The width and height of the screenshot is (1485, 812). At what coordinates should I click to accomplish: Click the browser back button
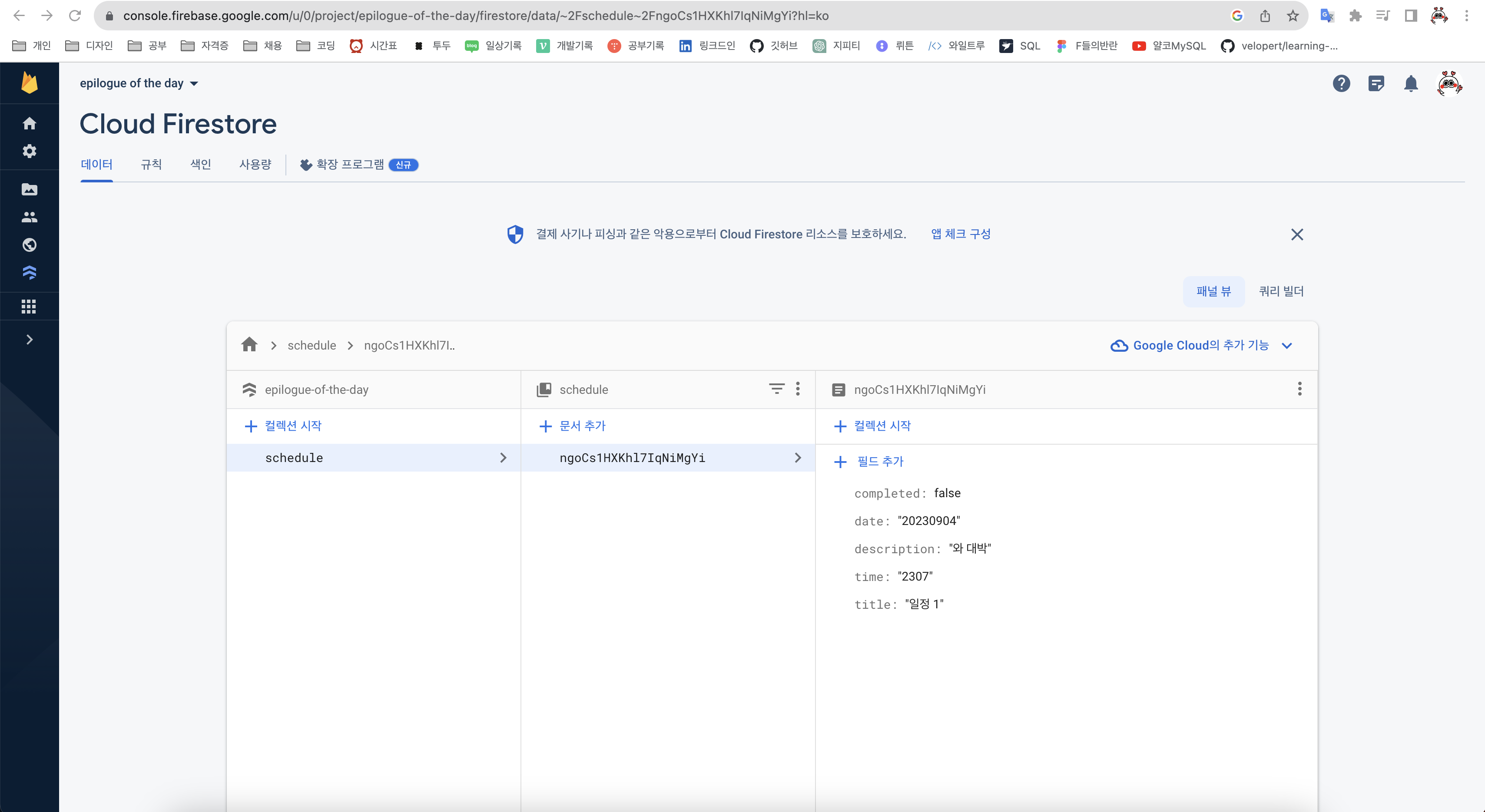coord(19,16)
